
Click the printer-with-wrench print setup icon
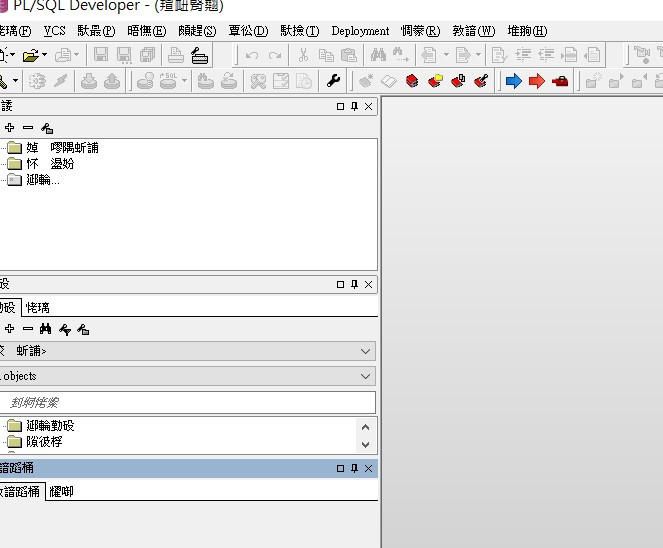click(199, 55)
